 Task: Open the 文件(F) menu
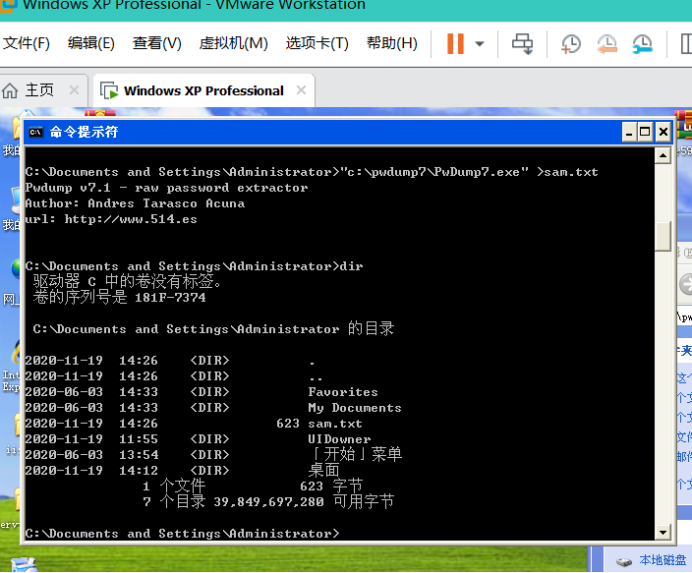coord(26,43)
